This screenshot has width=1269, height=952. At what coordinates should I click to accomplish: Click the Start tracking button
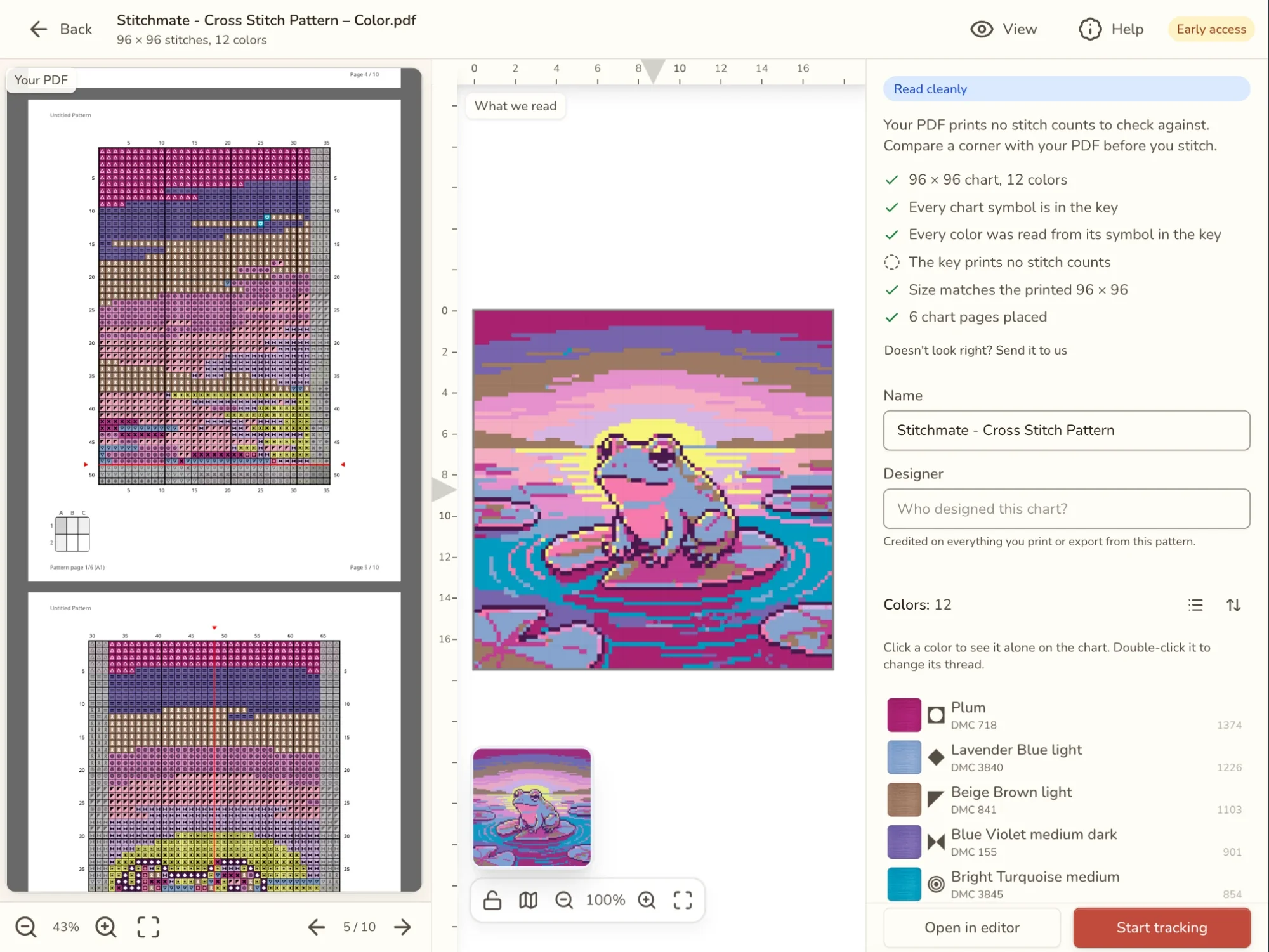(1161, 927)
